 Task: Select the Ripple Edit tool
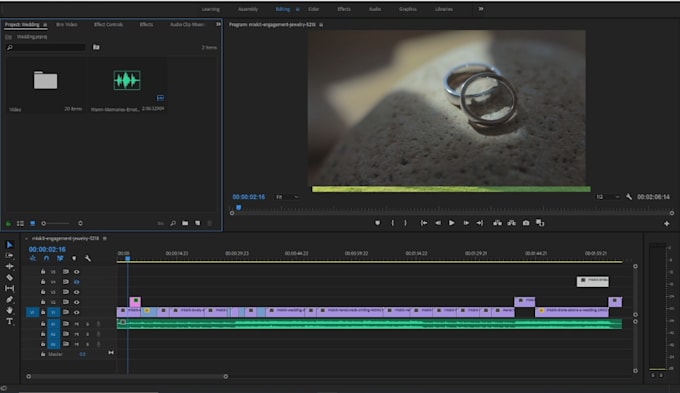(x=10, y=266)
